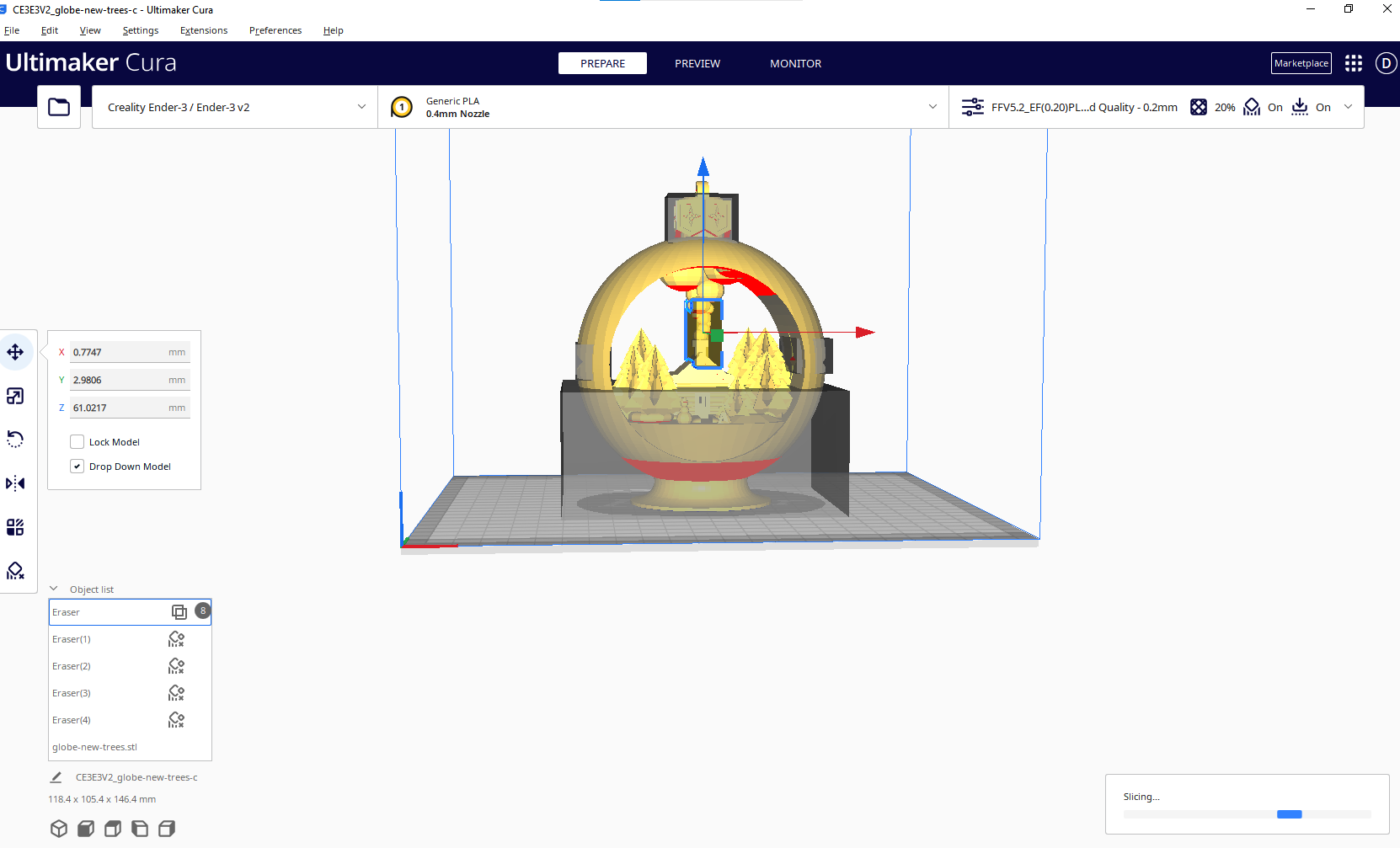Switch to the MONITOR stage tab
Screen dimensions: 1400x848
pyautogui.click(x=795, y=63)
